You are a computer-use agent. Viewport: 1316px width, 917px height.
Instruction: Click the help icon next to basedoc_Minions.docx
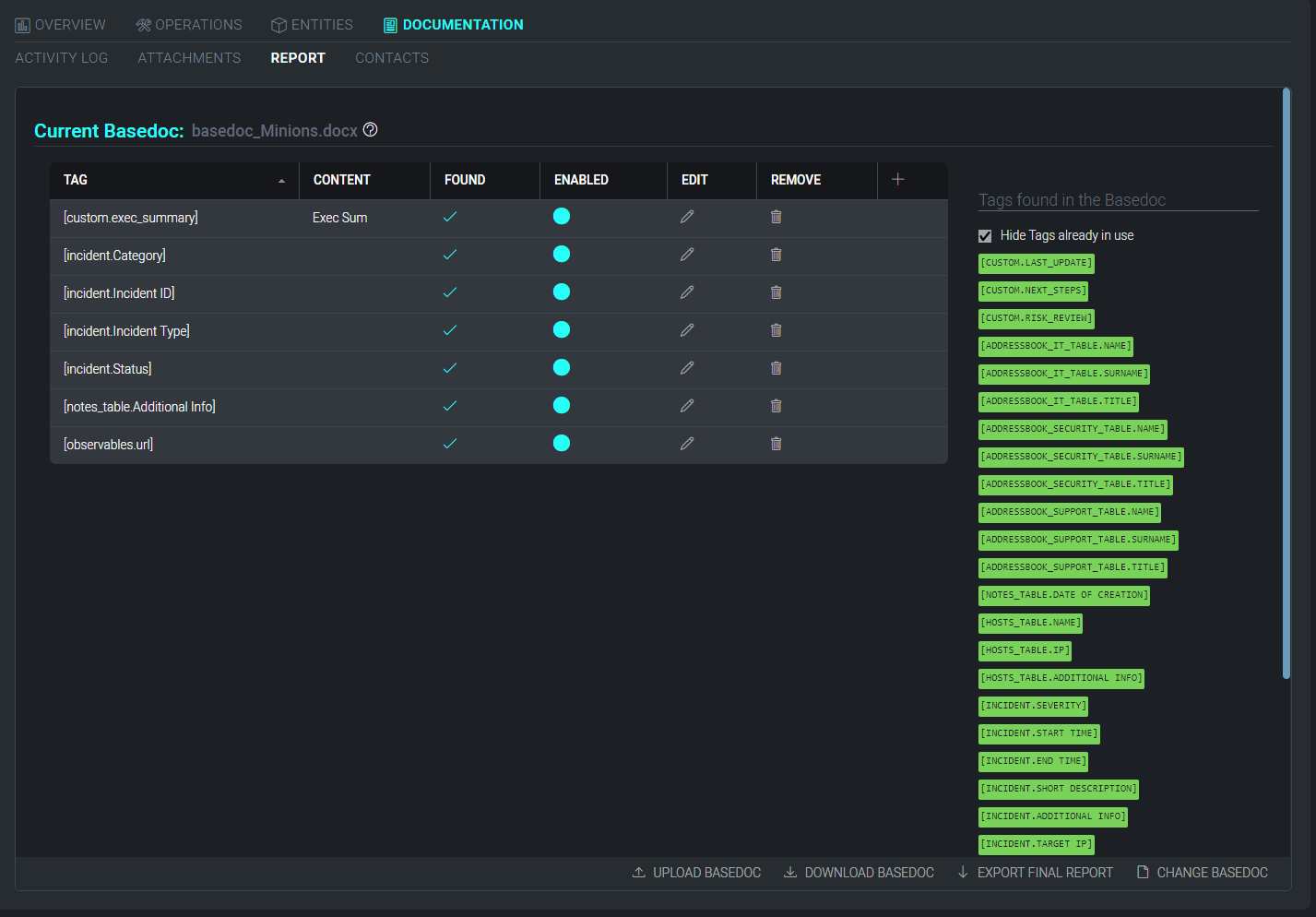click(x=370, y=130)
